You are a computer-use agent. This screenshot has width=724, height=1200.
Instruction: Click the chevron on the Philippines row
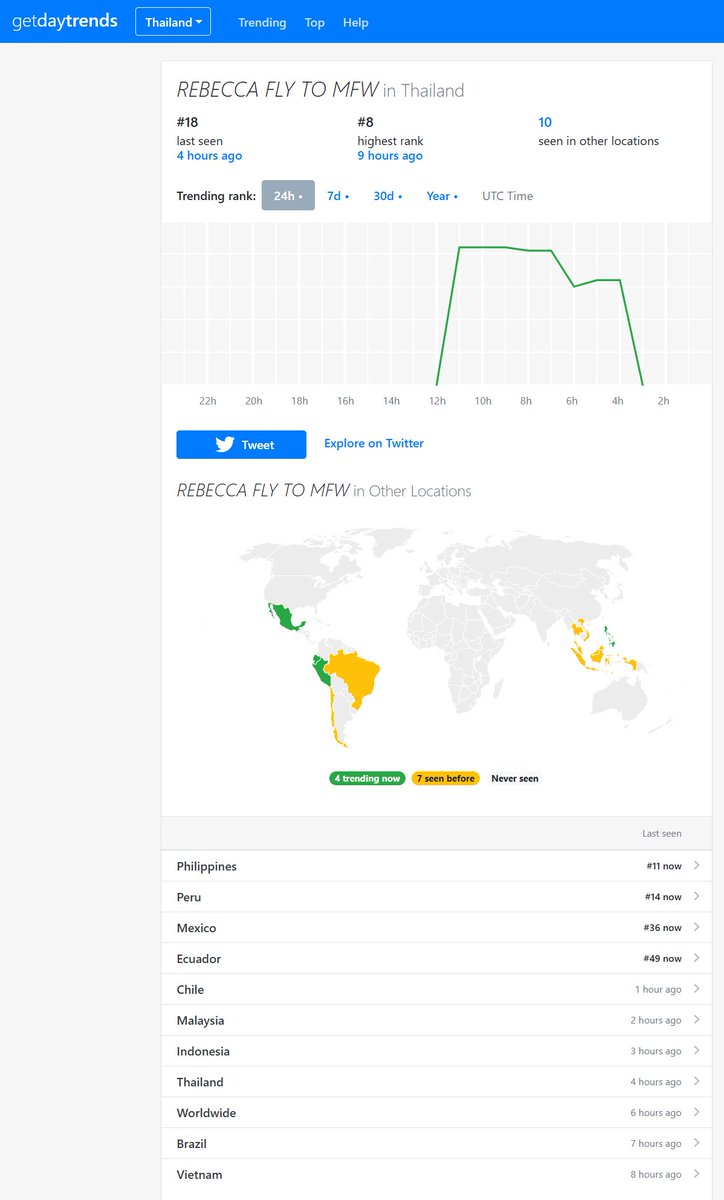[x=696, y=866]
